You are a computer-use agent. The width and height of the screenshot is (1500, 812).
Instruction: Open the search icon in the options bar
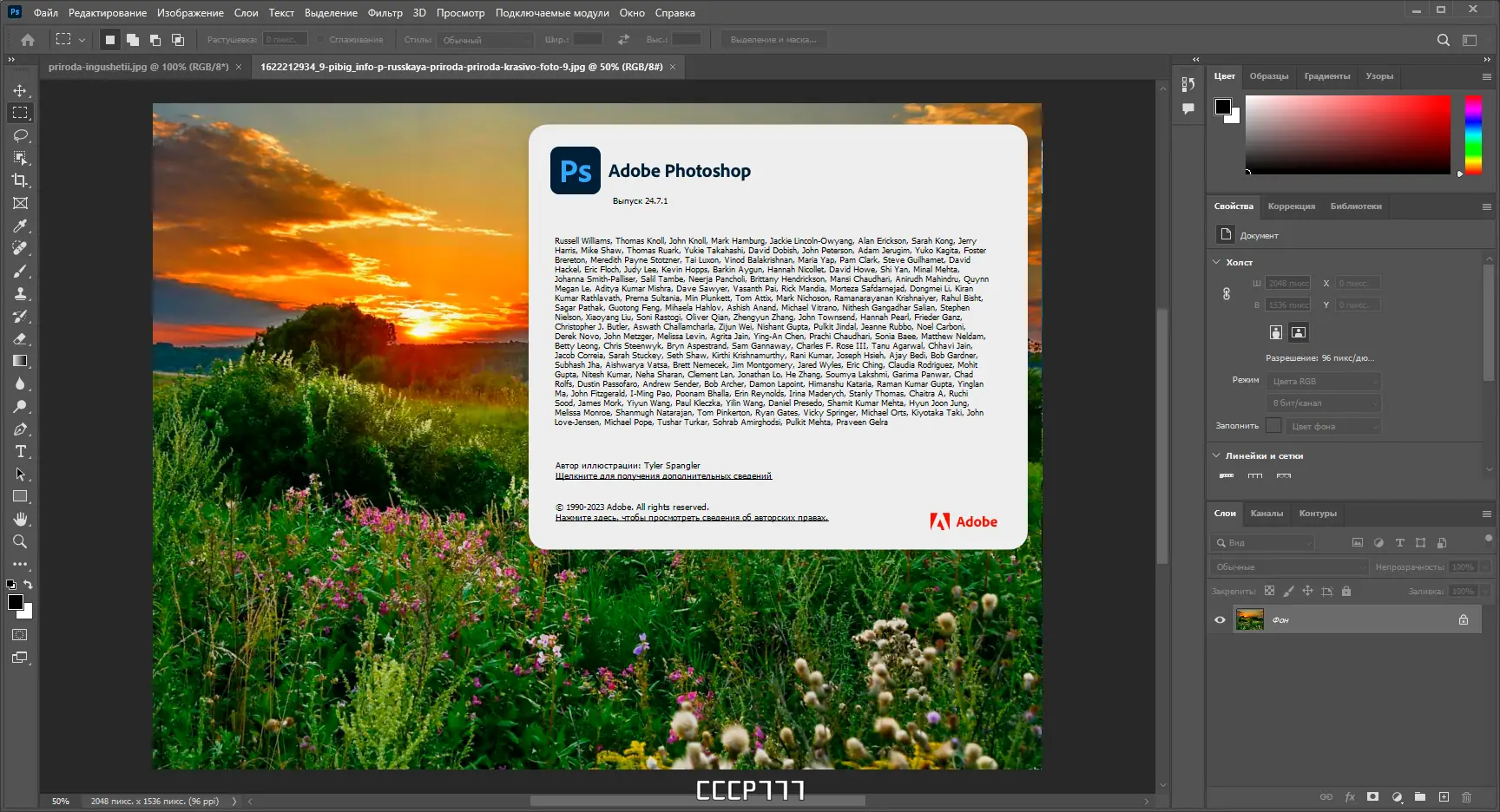(1443, 39)
